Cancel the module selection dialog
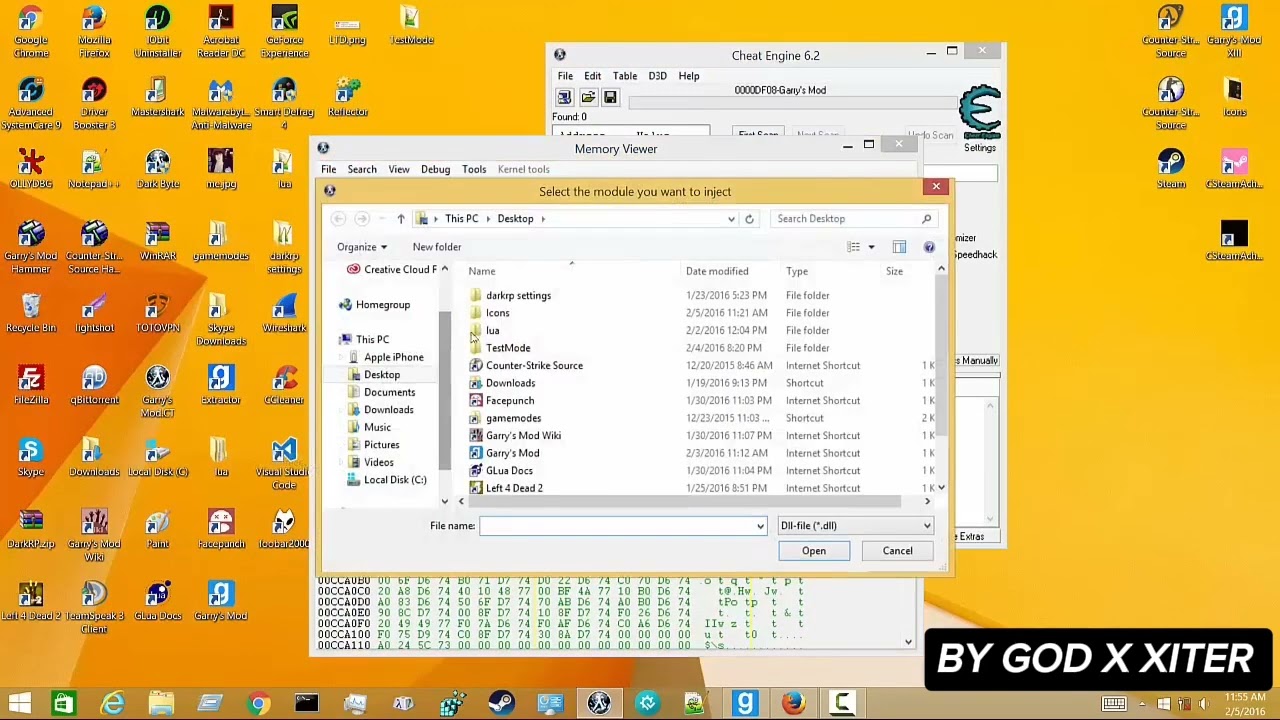Screen dimensions: 1280x720 (x=897, y=551)
